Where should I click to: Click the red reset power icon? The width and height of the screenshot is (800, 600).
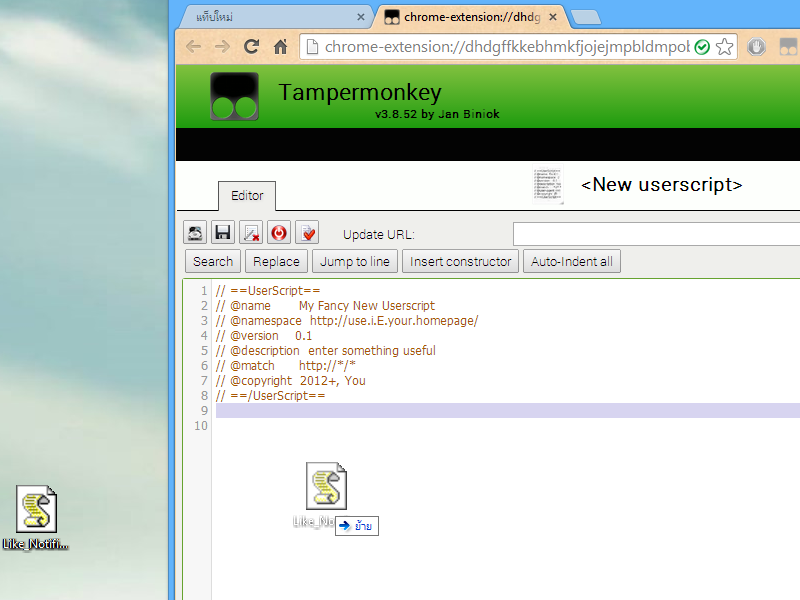[279, 233]
